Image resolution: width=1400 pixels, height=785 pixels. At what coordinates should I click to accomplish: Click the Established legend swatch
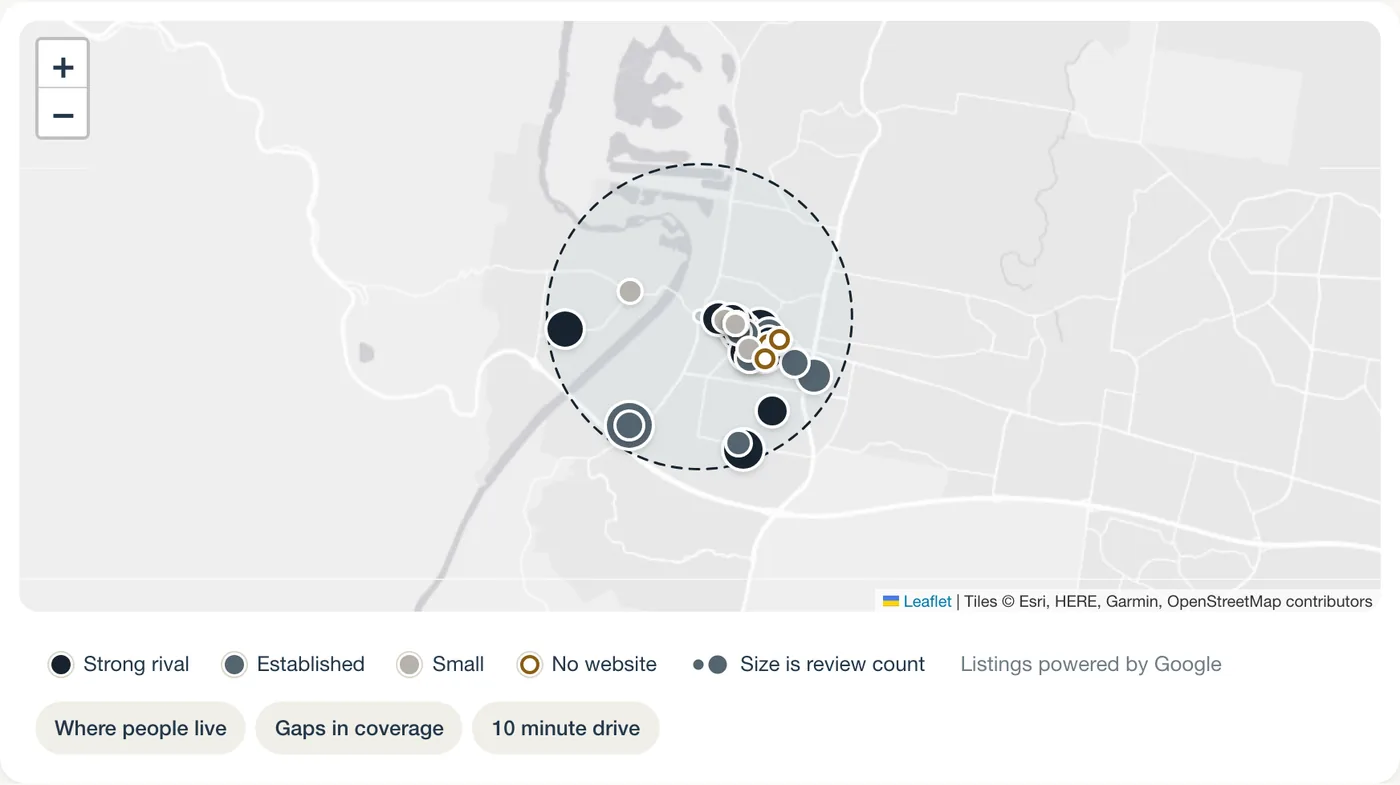(x=234, y=665)
